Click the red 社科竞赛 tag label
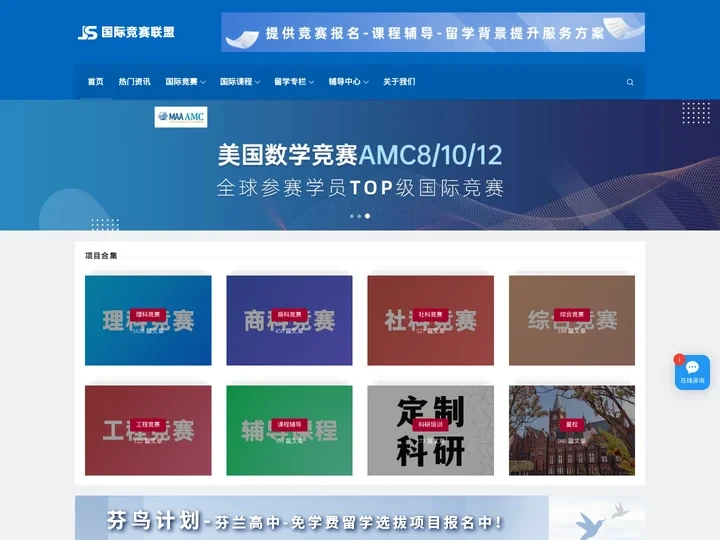720x540 pixels. pos(430,315)
